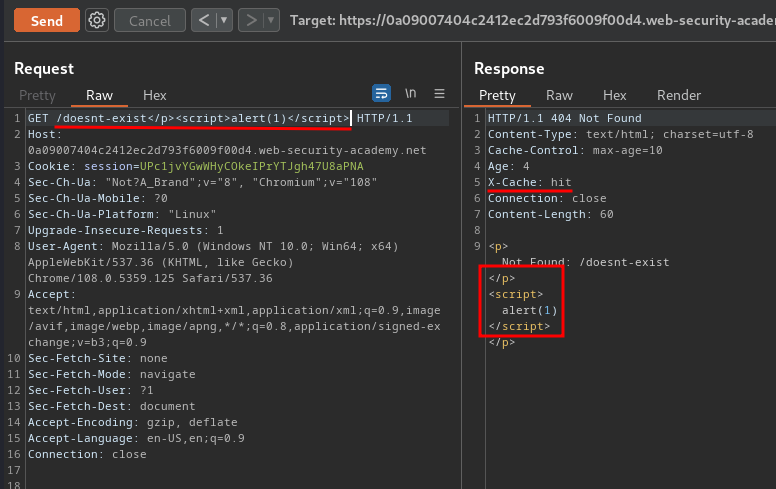Click Accept-Encoding: gzip, deflate line
This screenshot has width=776, height=489.
[133, 422]
